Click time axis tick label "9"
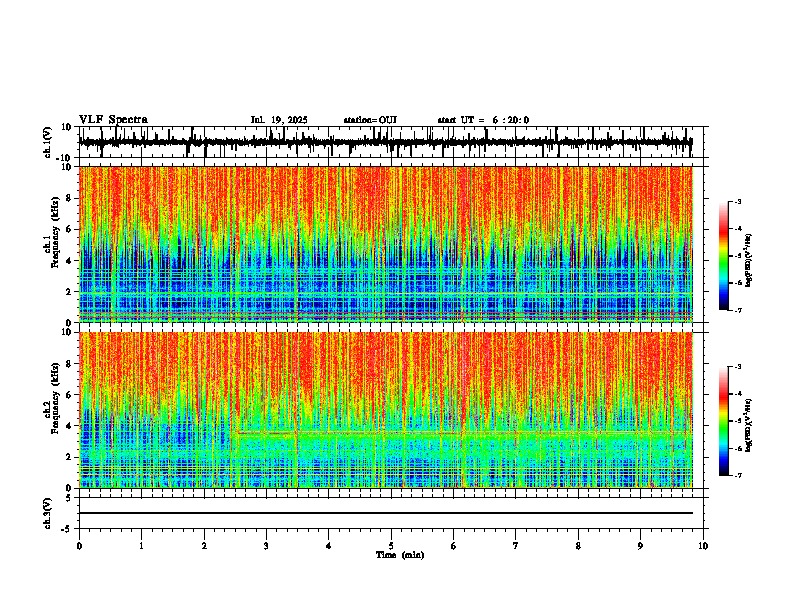Image resolution: width=792 pixels, height=612 pixels. point(640,546)
